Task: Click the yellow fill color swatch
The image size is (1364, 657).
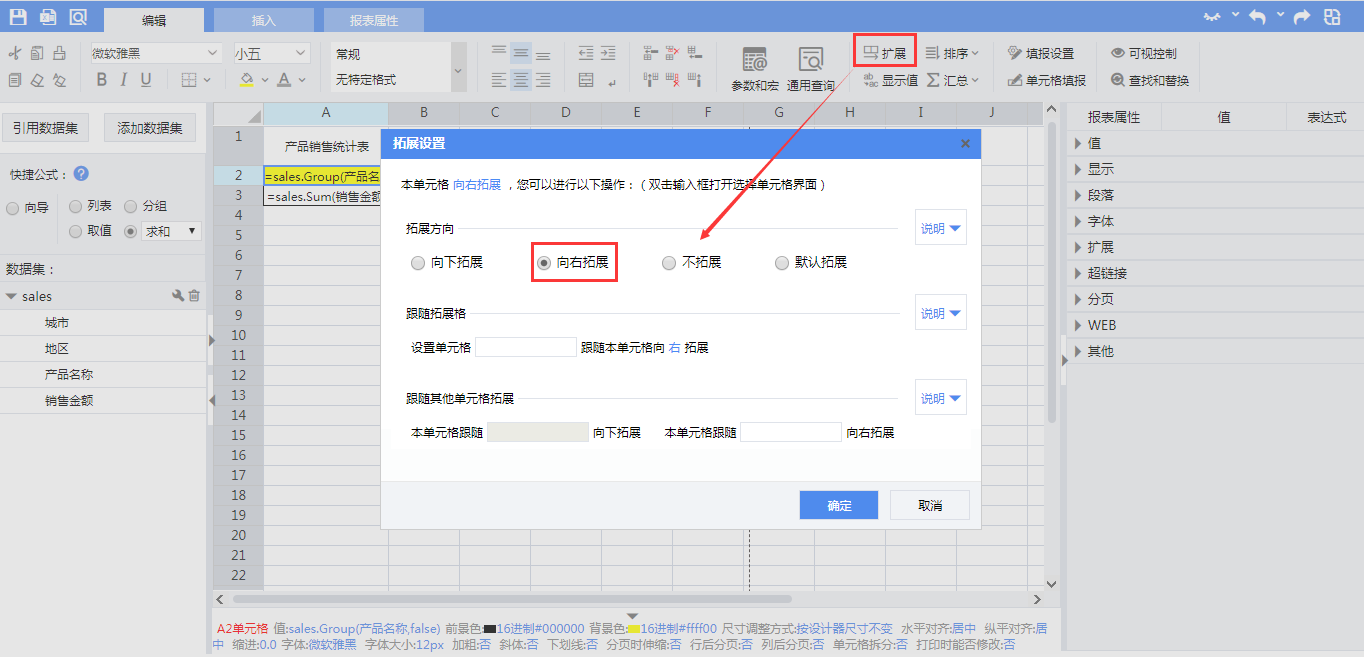Action: click(247, 80)
